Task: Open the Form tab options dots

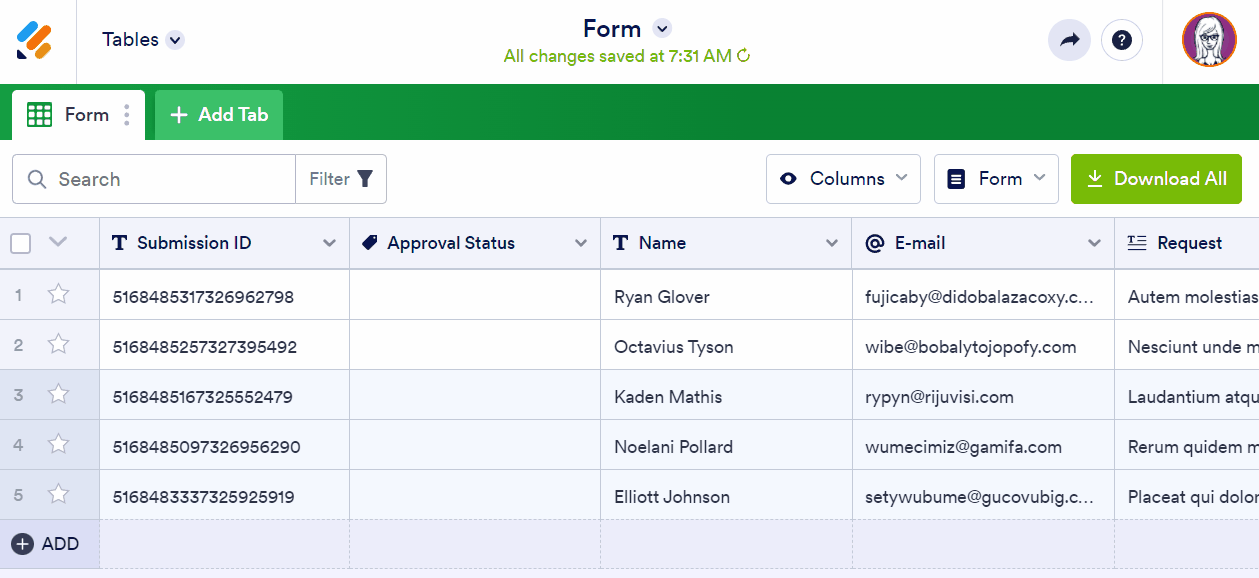Action: tap(127, 115)
